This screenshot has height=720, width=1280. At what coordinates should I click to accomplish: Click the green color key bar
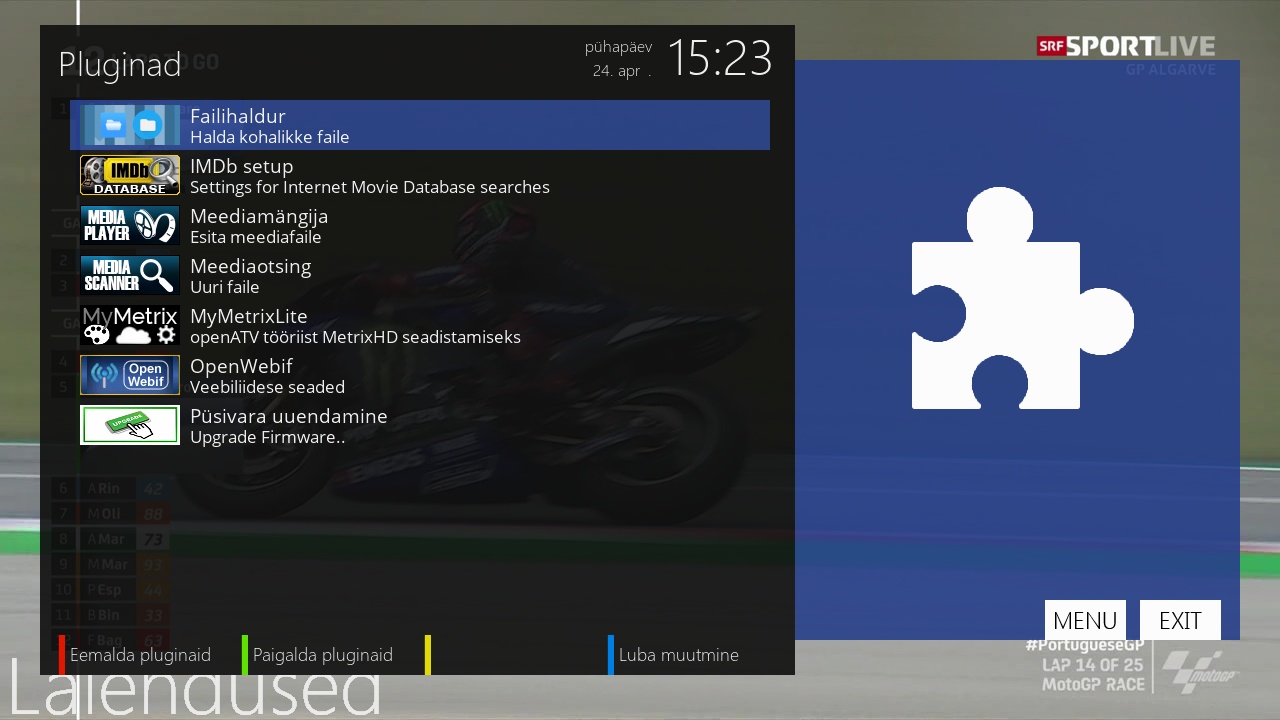(x=245, y=655)
